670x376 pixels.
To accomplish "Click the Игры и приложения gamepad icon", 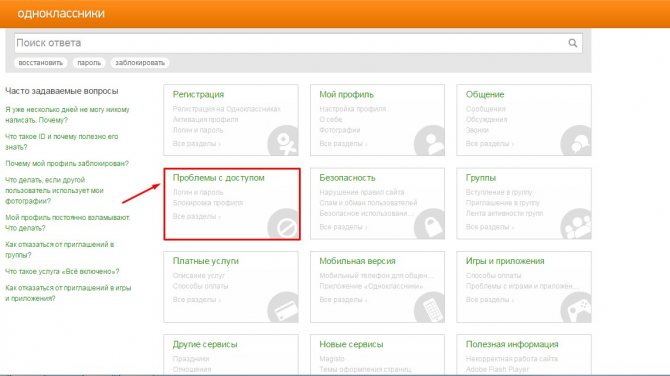I will (576, 307).
